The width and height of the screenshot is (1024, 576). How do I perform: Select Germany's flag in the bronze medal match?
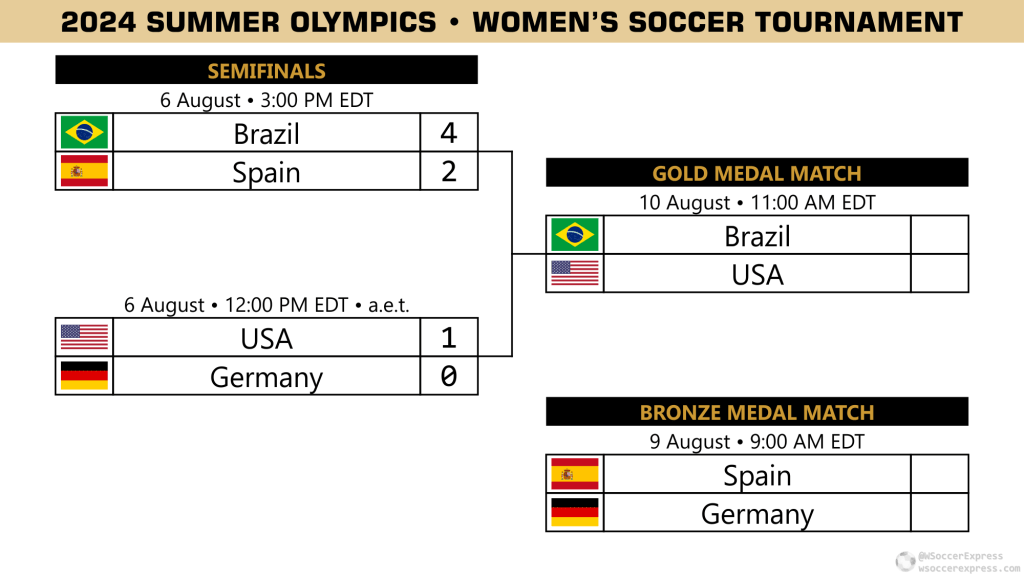click(575, 513)
